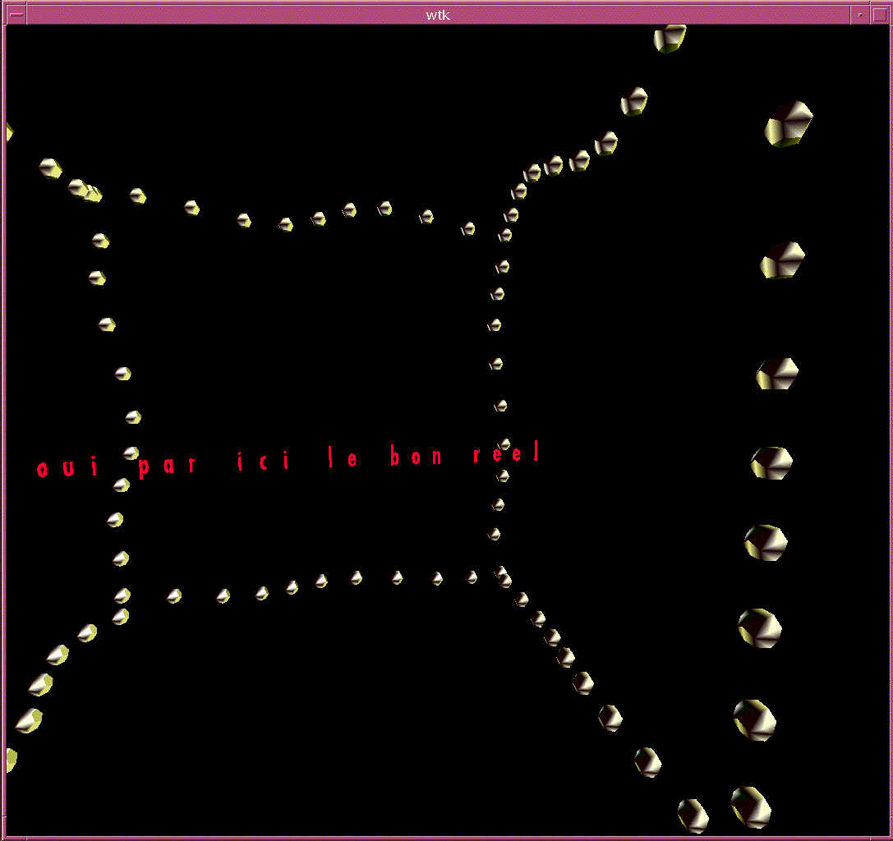Click the sphere cut off at the top edge
Screen dimensions: 893x841
click(669, 38)
